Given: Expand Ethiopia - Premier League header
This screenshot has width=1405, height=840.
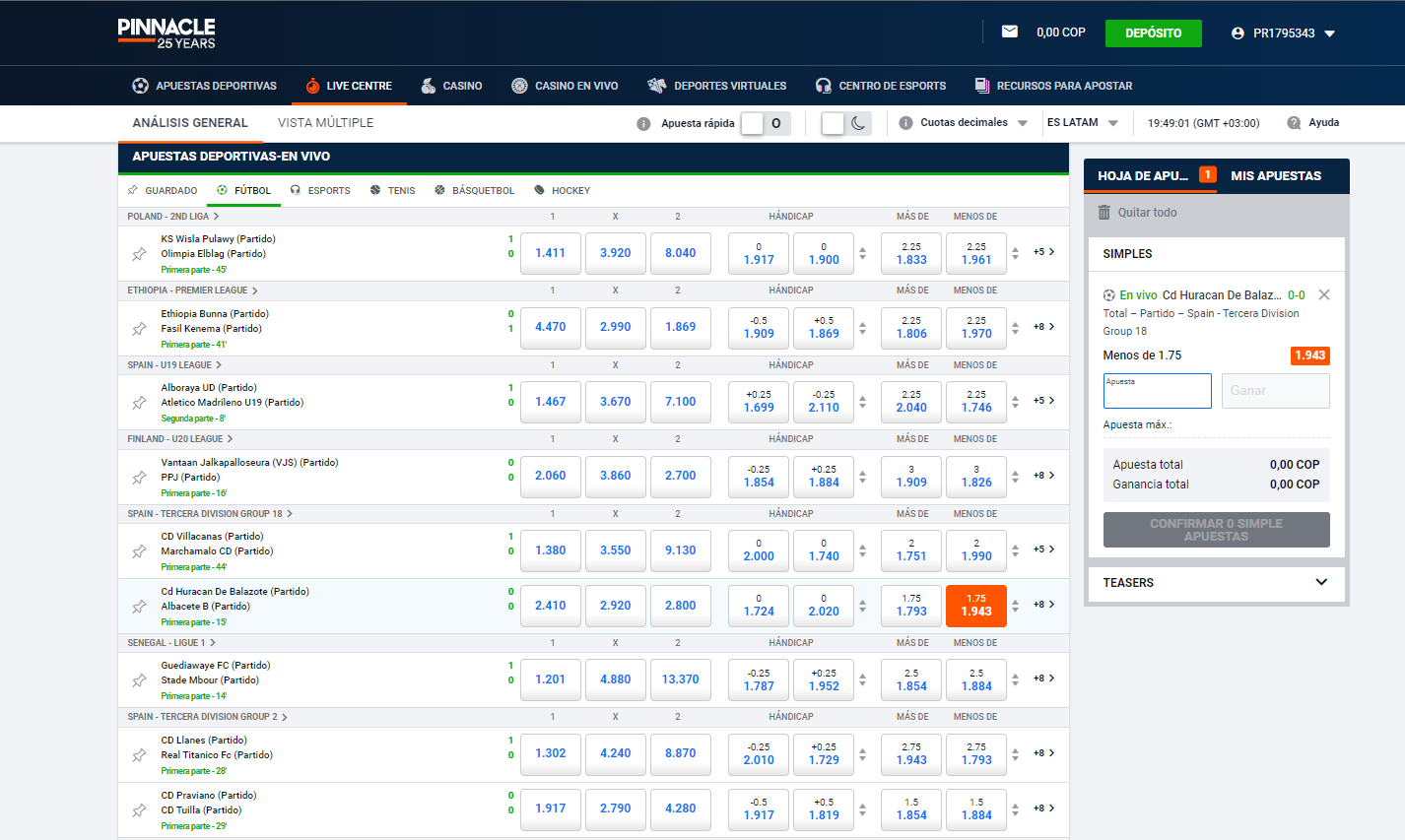Looking at the screenshot, I should click(x=193, y=291).
